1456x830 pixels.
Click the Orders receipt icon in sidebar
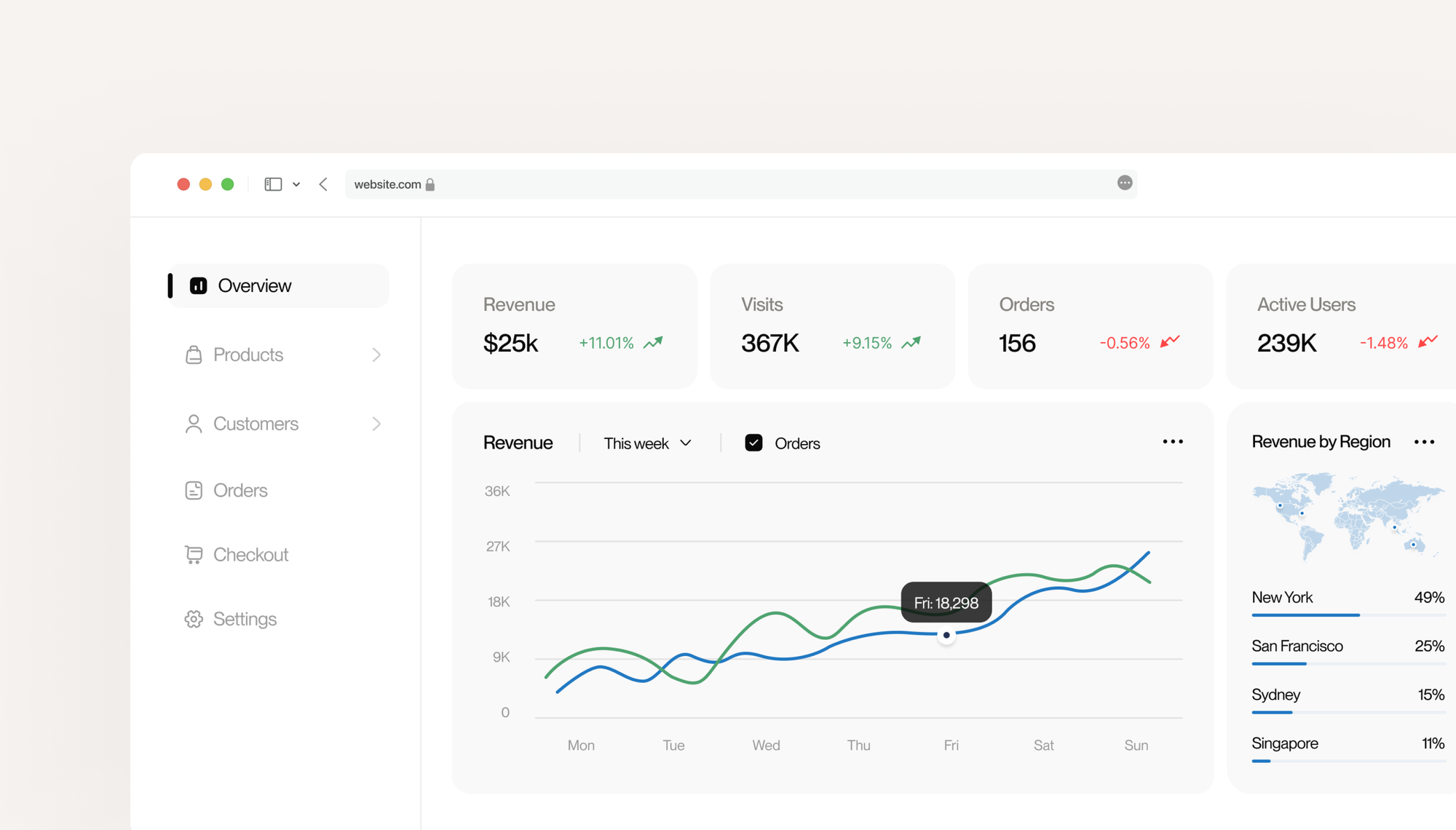pyautogui.click(x=194, y=490)
